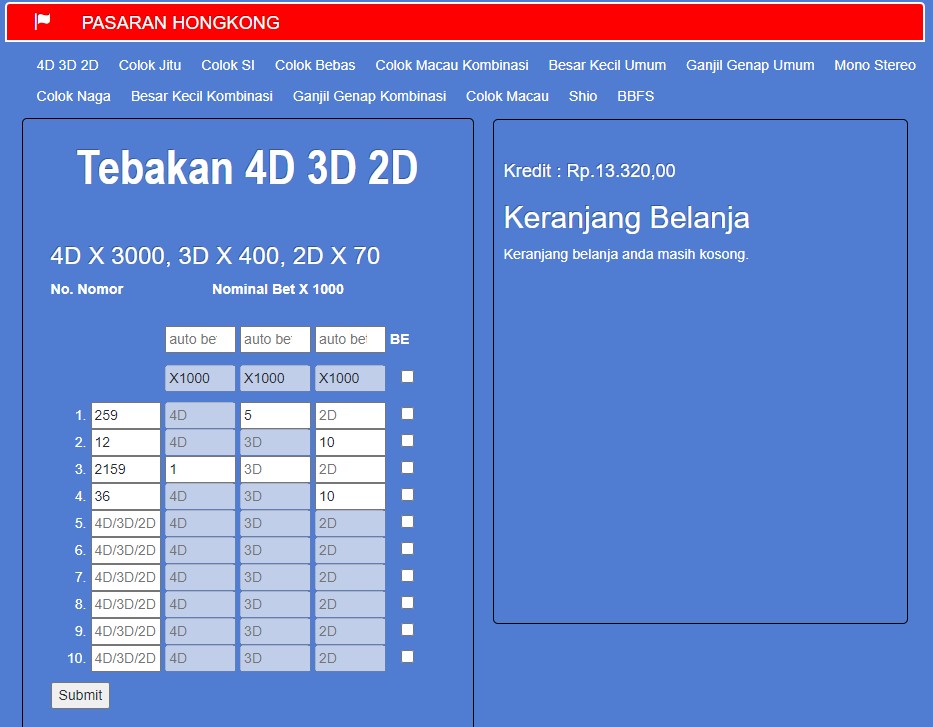Select Besar Kecil Umum
Viewport: 933px width, 727px height.
coord(606,65)
